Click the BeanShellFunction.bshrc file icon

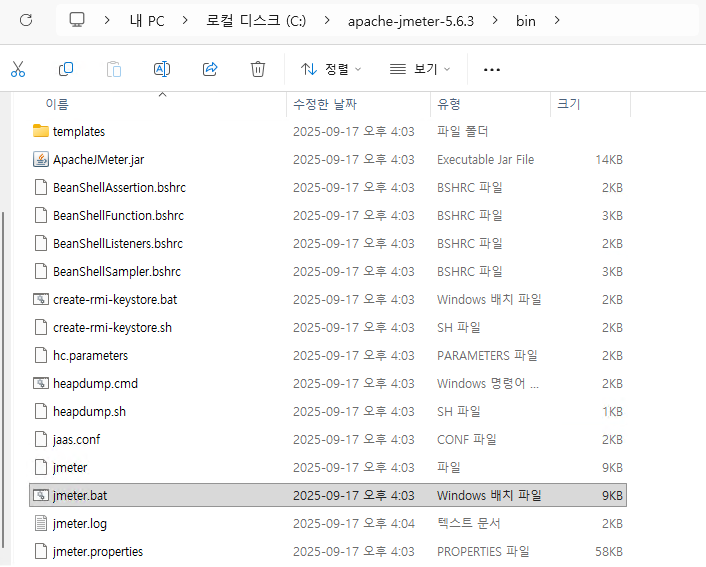[x=41, y=215]
